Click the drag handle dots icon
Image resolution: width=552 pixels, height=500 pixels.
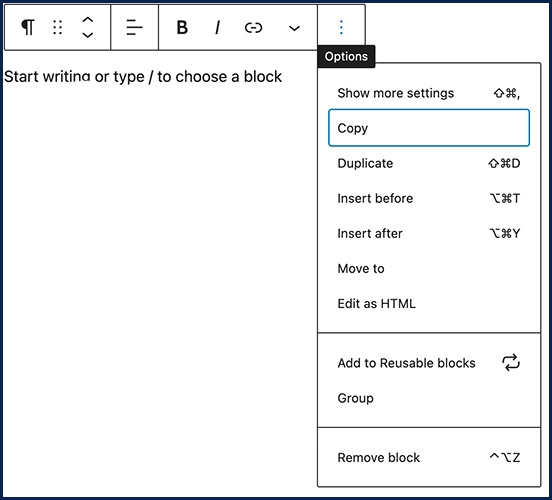[x=57, y=27]
